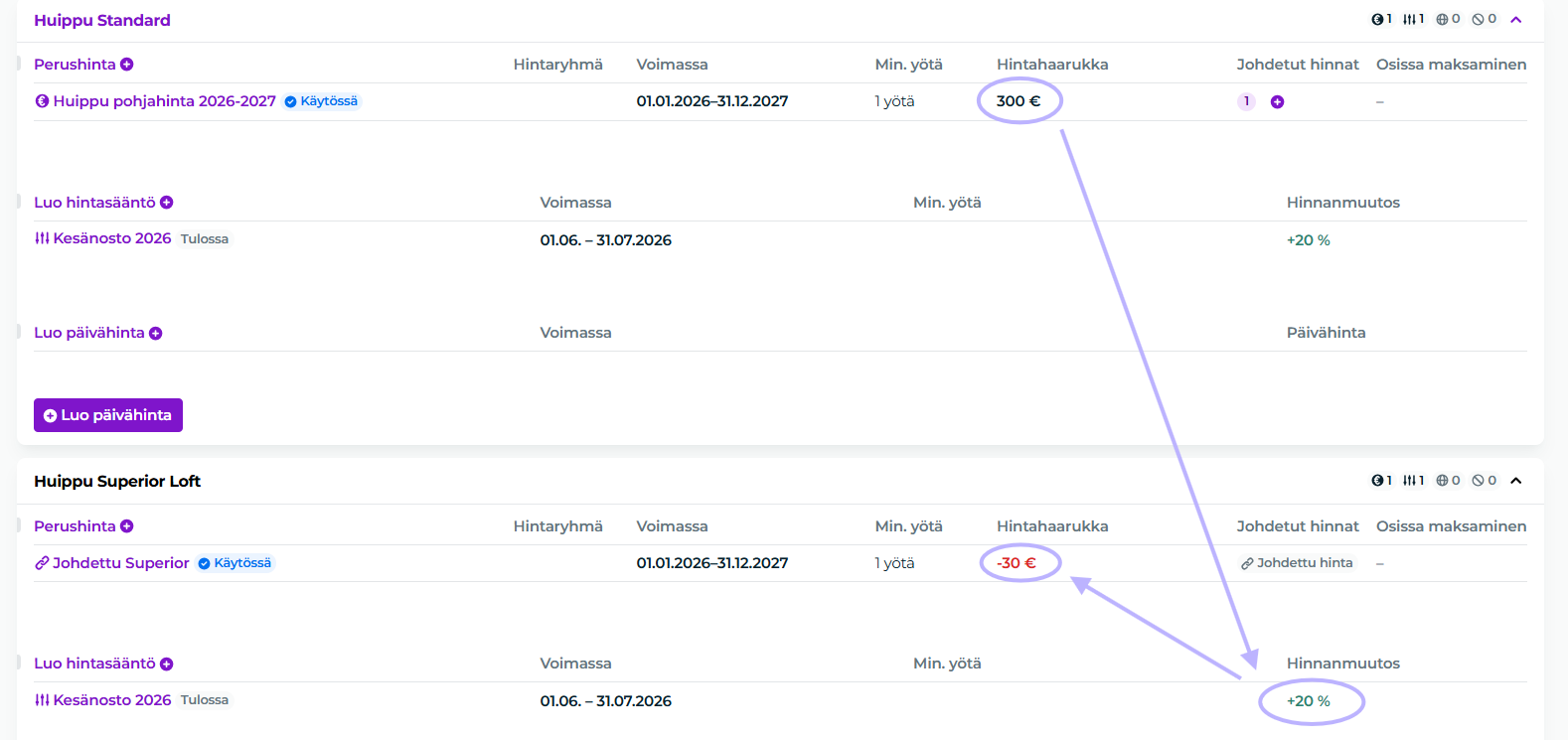Open the Kesänosto 2026 rule under Huippu Standard

coord(111,238)
